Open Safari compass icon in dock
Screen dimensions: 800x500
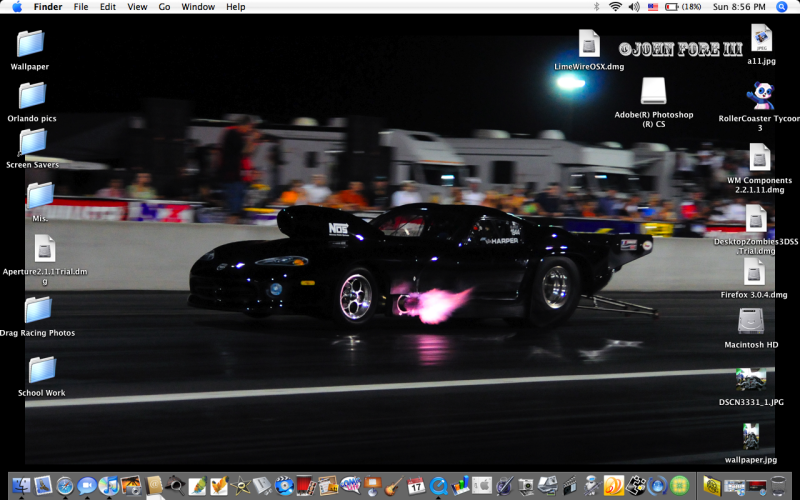coord(65,486)
